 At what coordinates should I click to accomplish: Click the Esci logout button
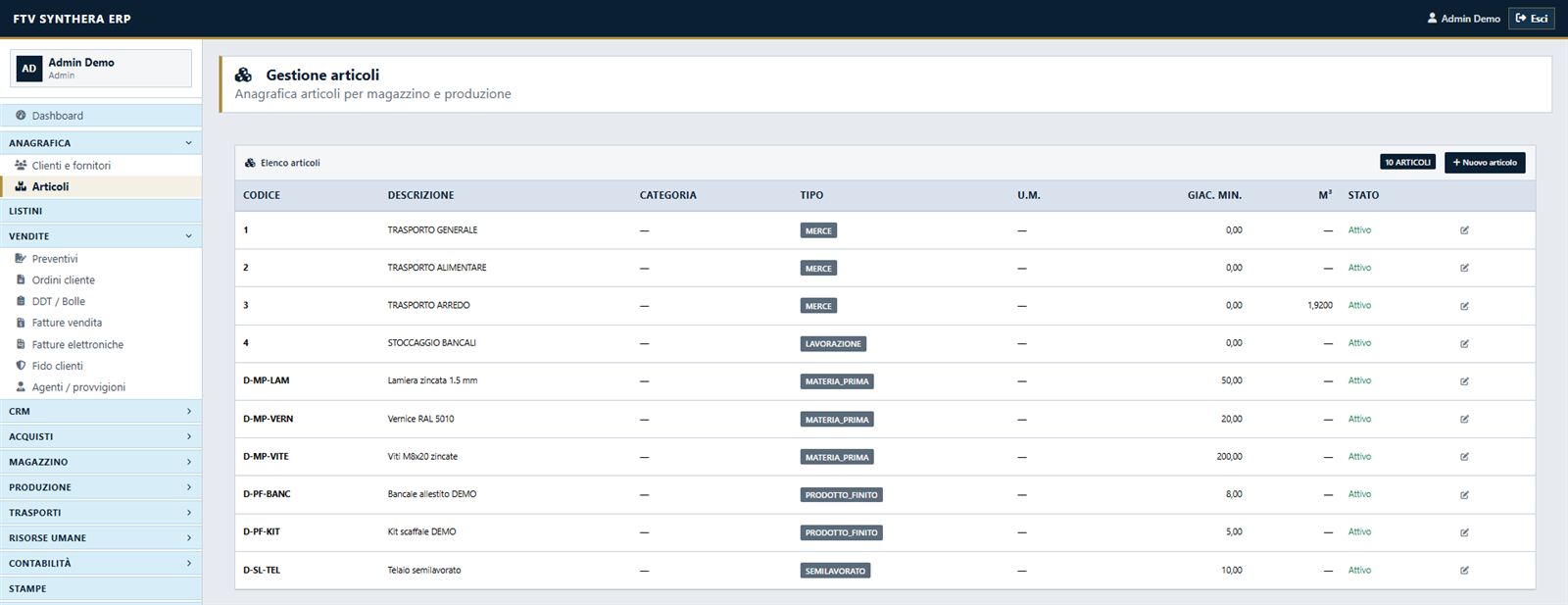point(1531,19)
